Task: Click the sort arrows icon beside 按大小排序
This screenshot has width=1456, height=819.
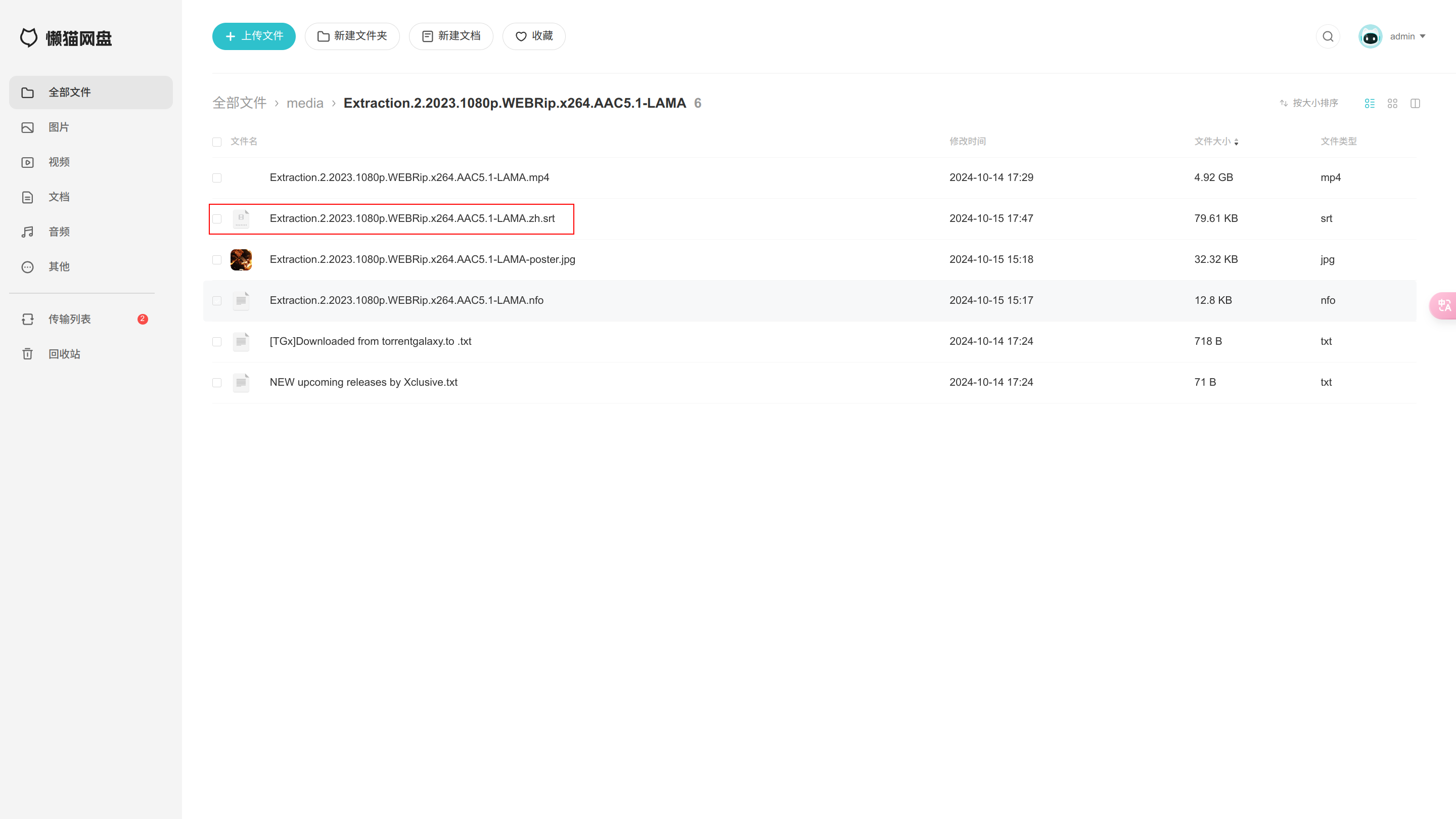Action: coord(1284,104)
